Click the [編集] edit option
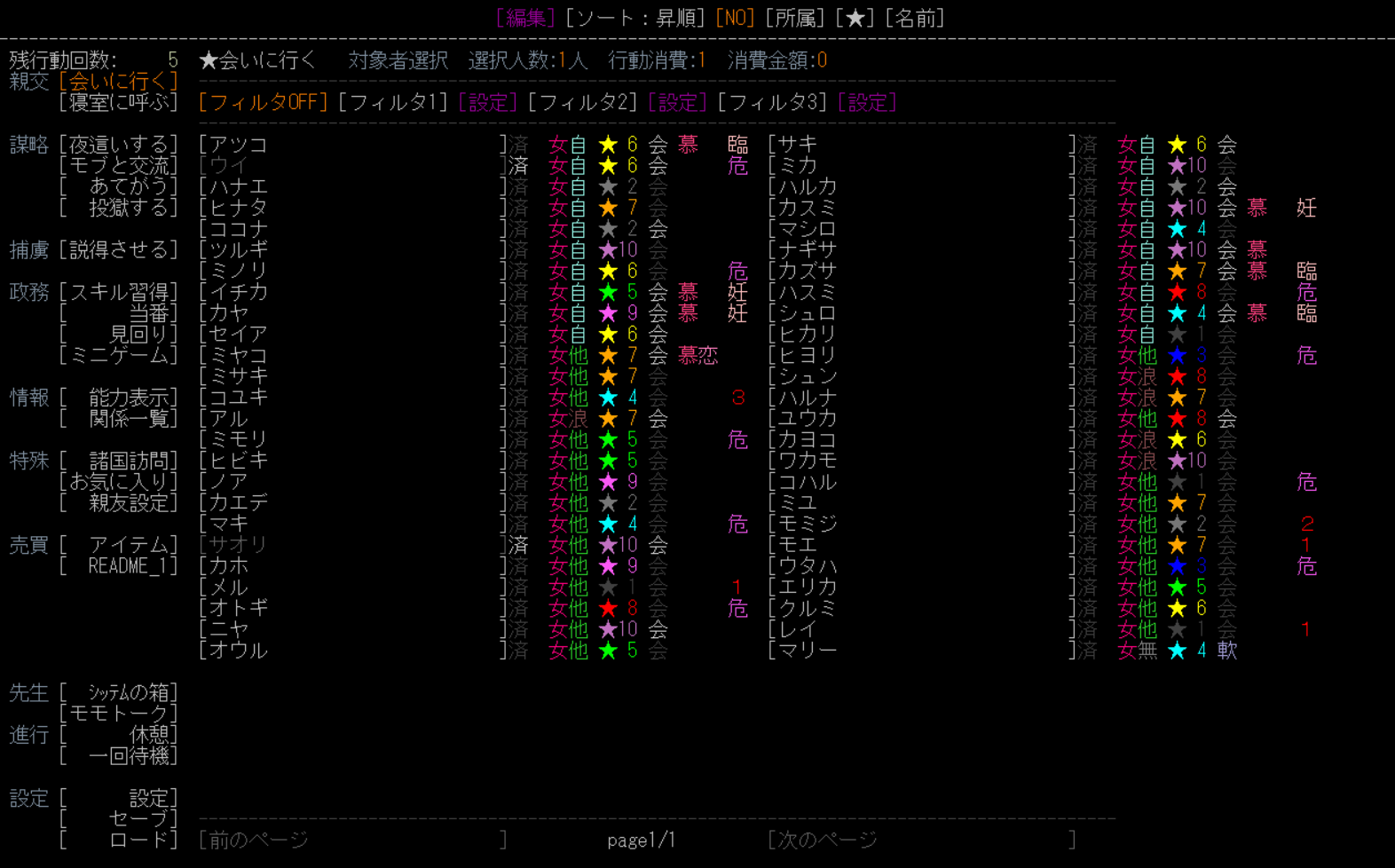This screenshot has width=1395, height=868. (x=525, y=18)
